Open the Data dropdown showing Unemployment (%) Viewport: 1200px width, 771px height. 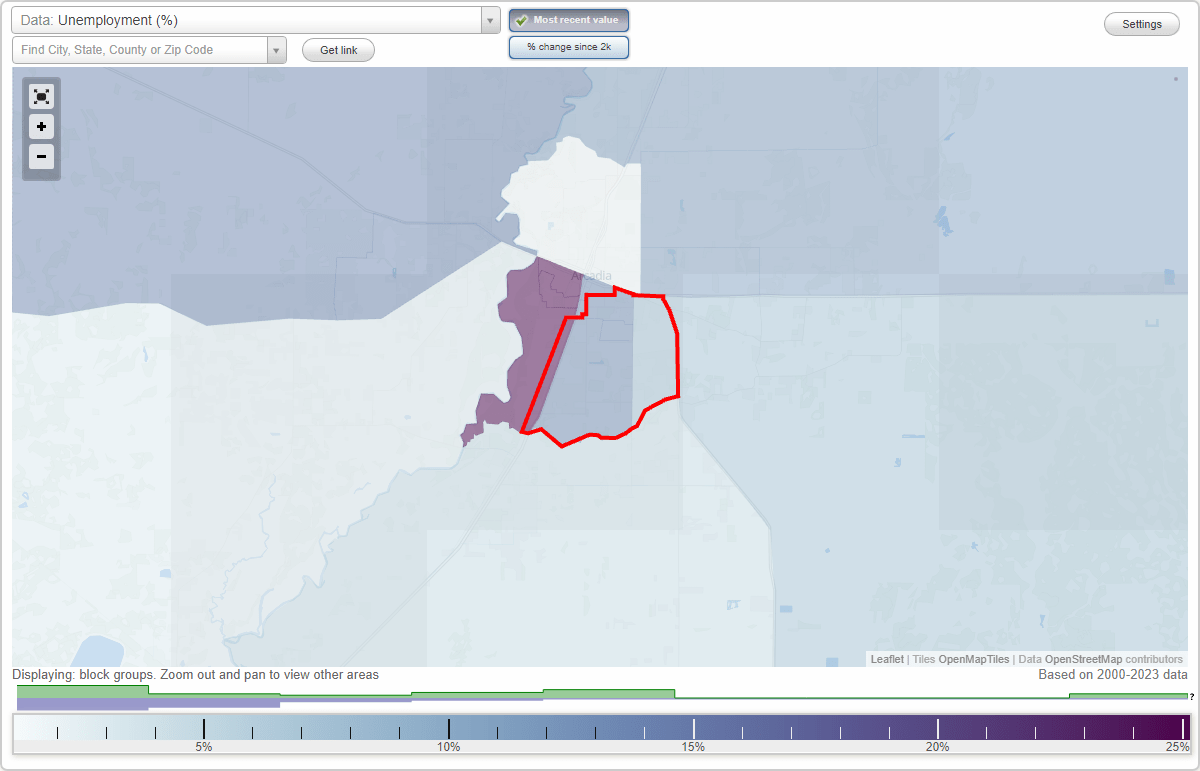250,19
